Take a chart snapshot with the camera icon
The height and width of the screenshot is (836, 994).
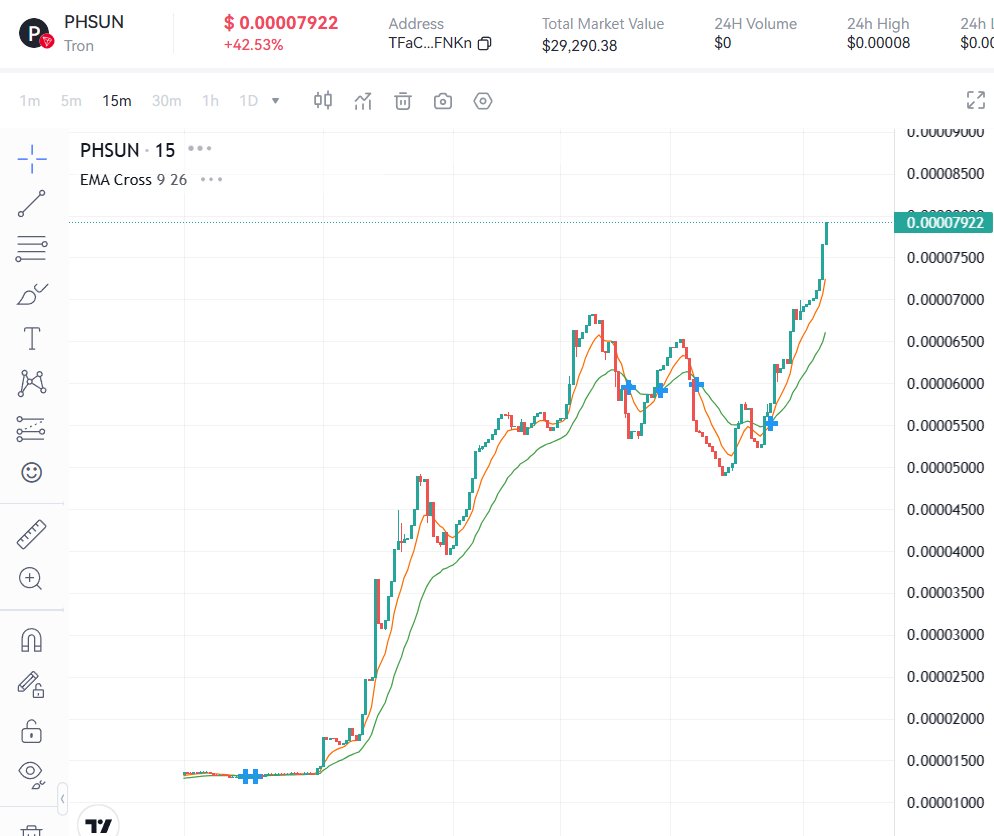point(442,101)
